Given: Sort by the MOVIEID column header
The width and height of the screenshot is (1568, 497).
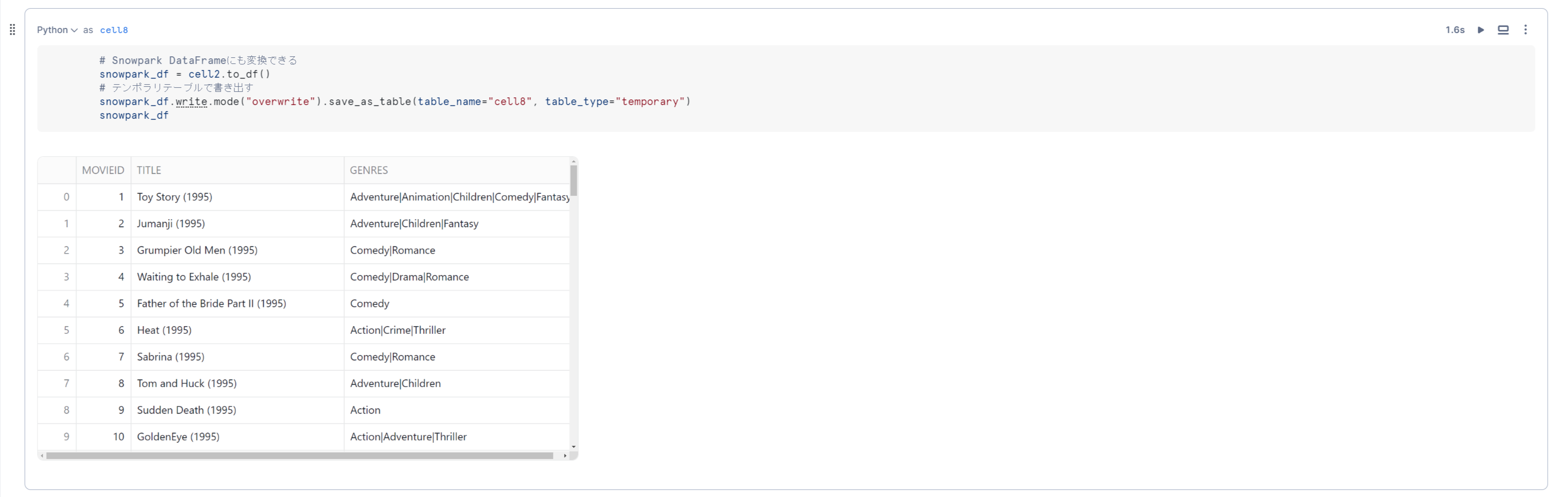Looking at the screenshot, I should pyautogui.click(x=103, y=170).
